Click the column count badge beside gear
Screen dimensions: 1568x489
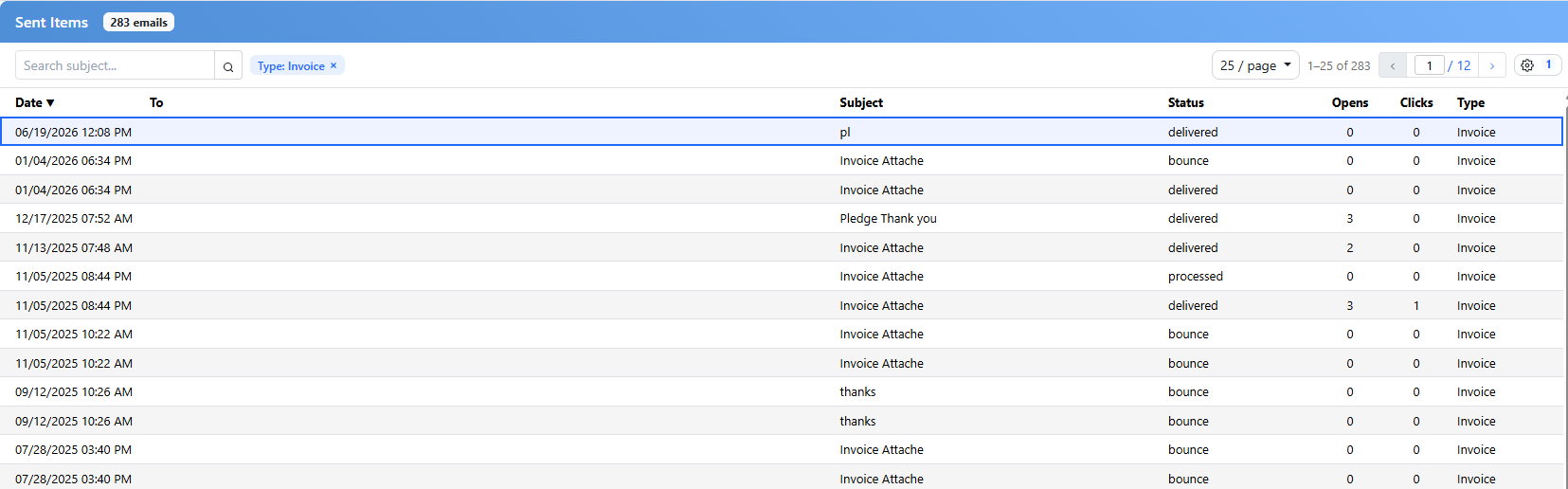(x=1548, y=64)
